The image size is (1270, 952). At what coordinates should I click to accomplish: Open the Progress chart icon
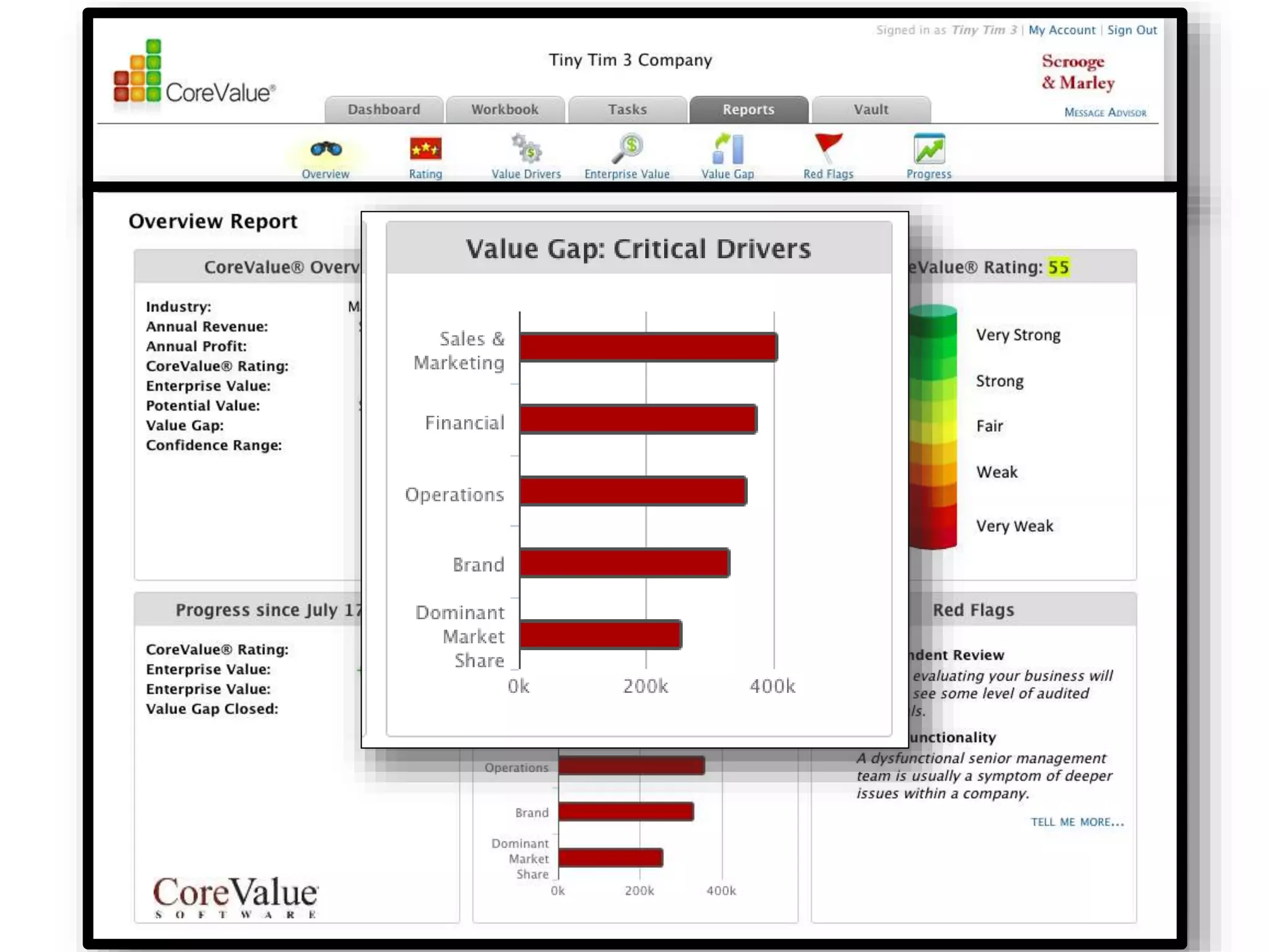[929, 149]
